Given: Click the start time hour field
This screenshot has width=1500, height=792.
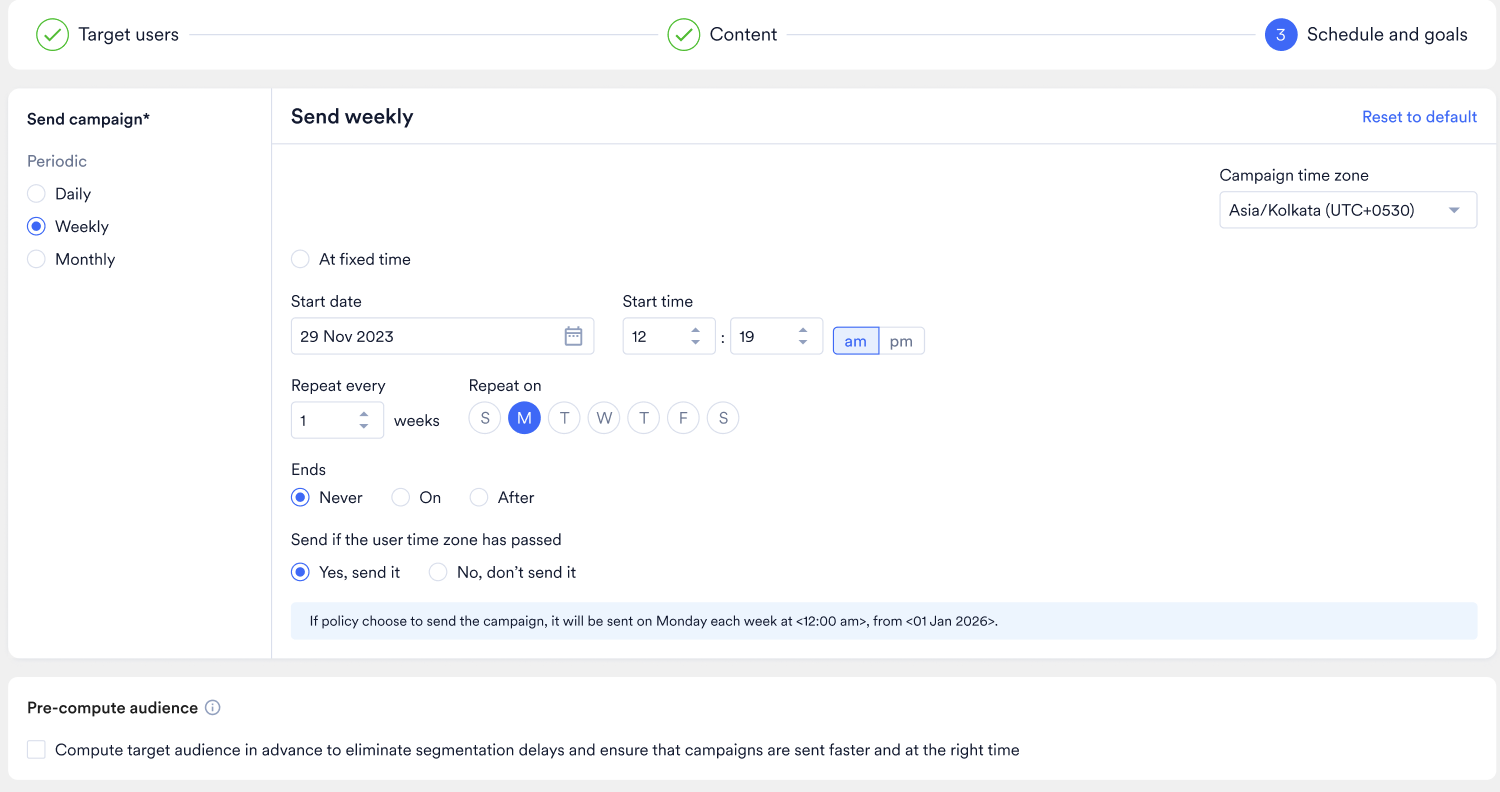Looking at the screenshot, I should pos(669,336).
